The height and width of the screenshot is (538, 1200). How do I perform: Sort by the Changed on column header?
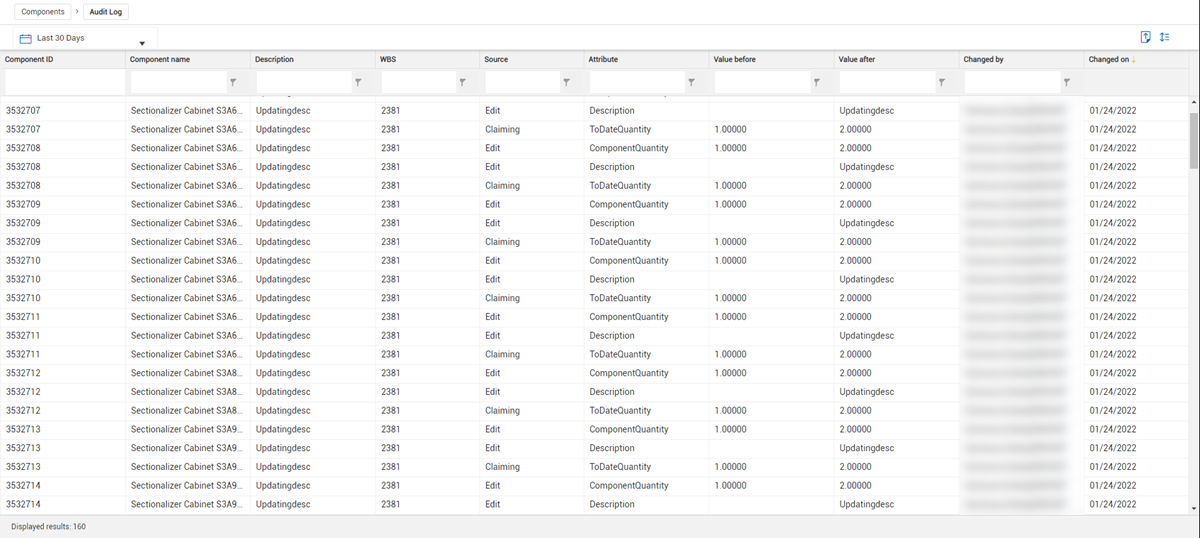[1109, 59]
